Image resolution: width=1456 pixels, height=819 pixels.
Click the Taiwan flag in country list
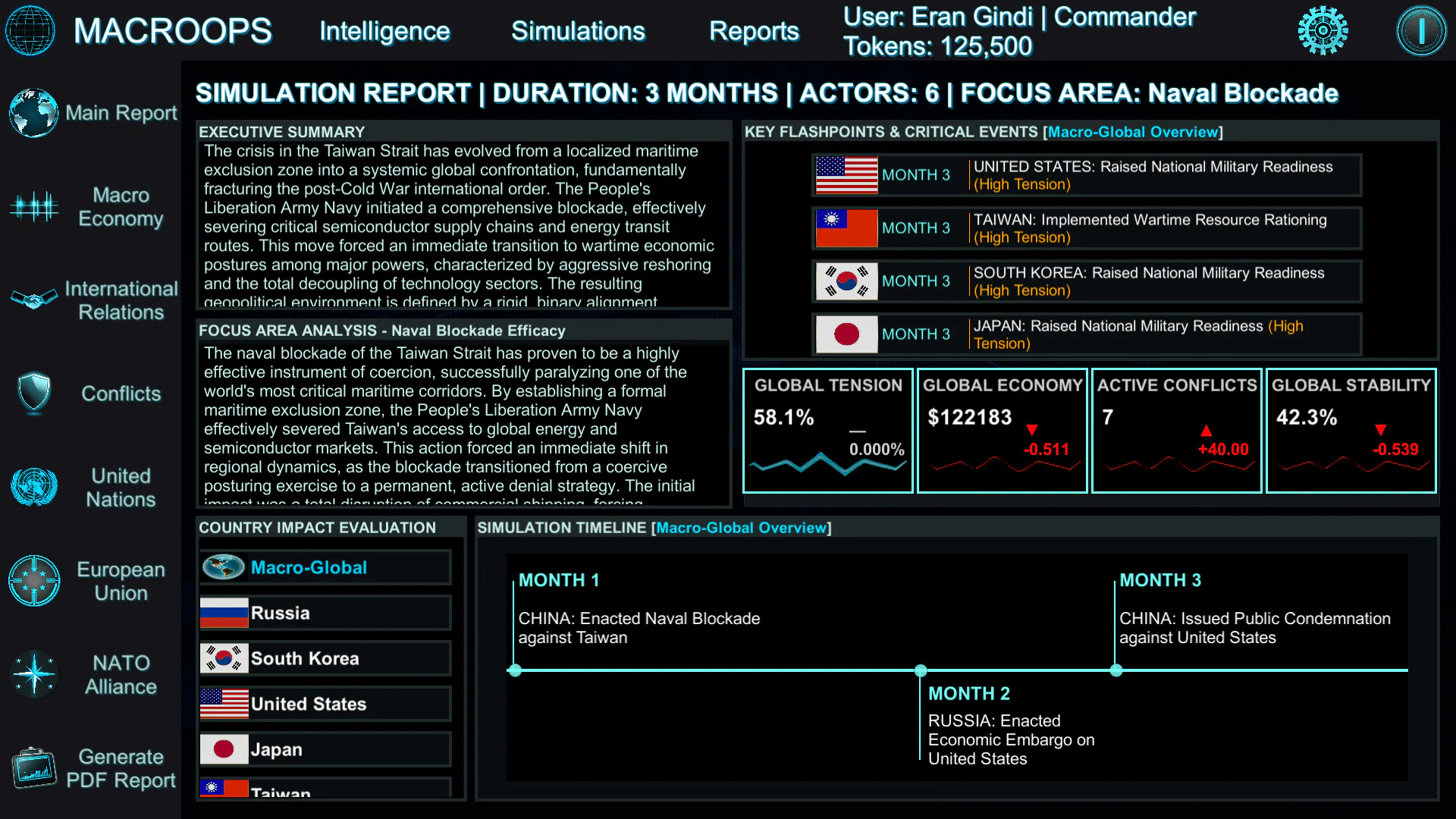click(x=224, y=788)
